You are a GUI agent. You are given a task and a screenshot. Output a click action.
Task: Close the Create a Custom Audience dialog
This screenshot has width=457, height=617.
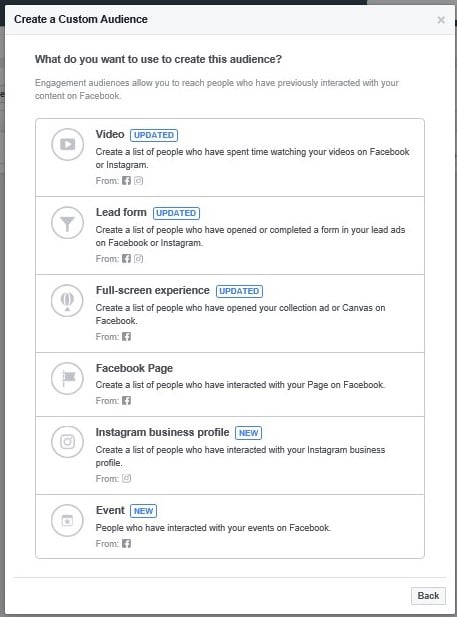point(441,20)
